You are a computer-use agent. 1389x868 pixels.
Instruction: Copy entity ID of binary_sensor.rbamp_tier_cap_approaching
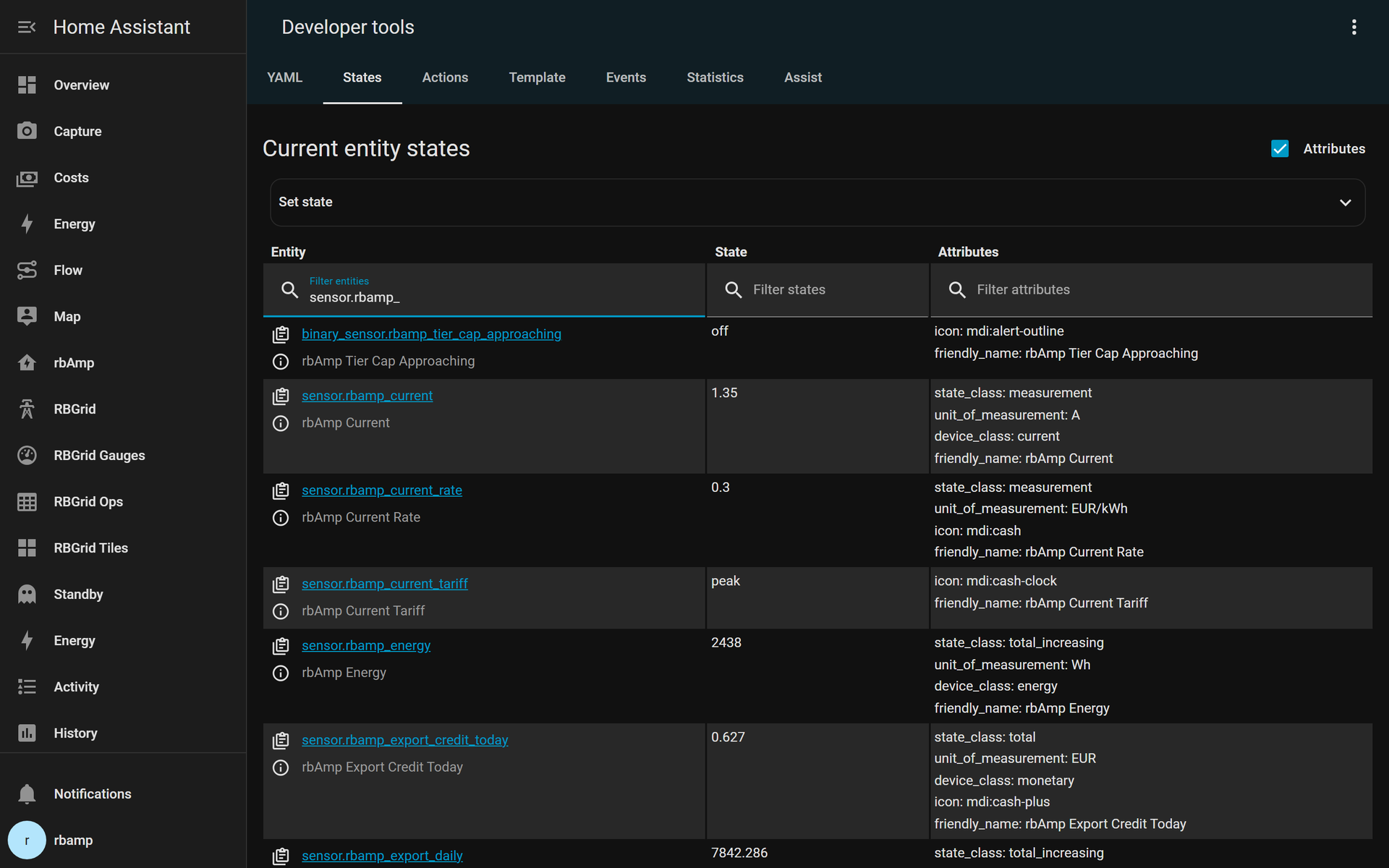tap(281, 334)
